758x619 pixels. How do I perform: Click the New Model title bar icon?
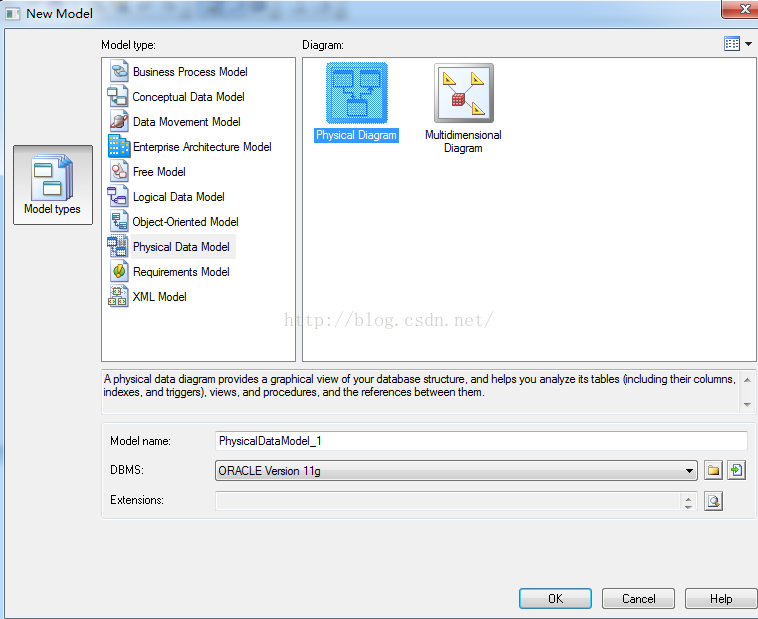tap(13, 14)
